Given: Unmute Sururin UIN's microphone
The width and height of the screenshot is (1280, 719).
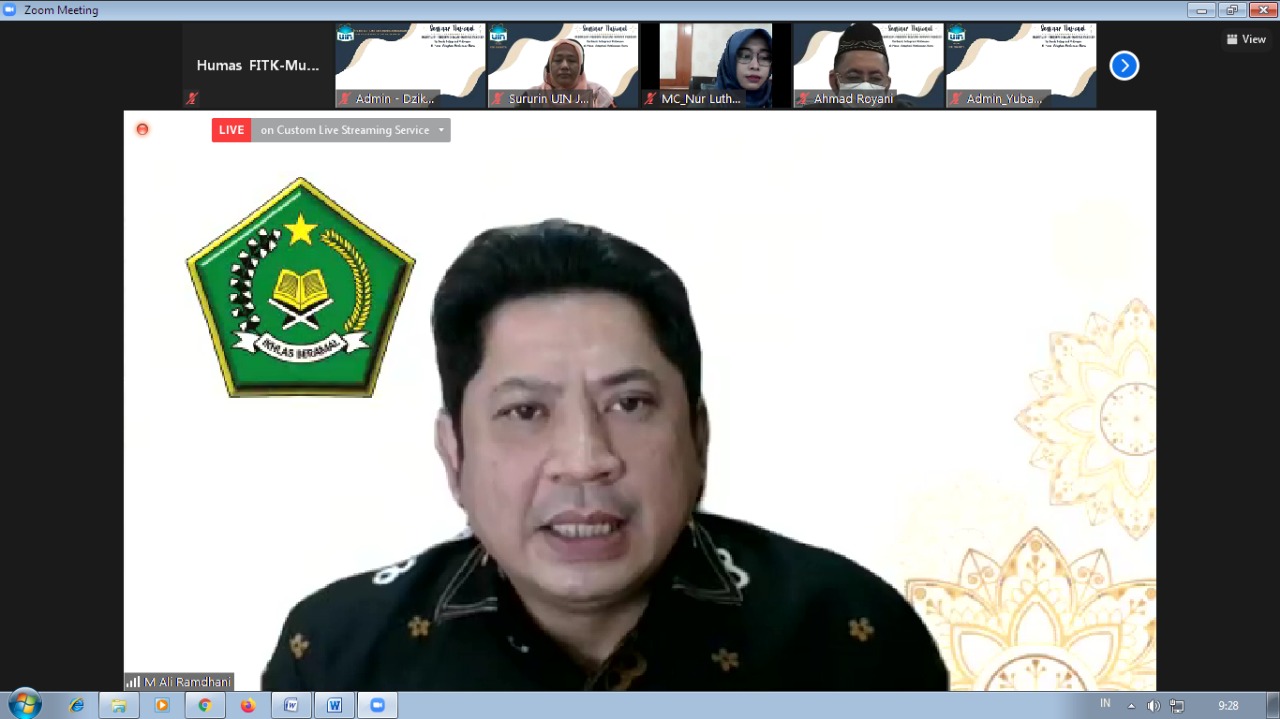Looking at the screenshot, I should (x=497, y=99).
